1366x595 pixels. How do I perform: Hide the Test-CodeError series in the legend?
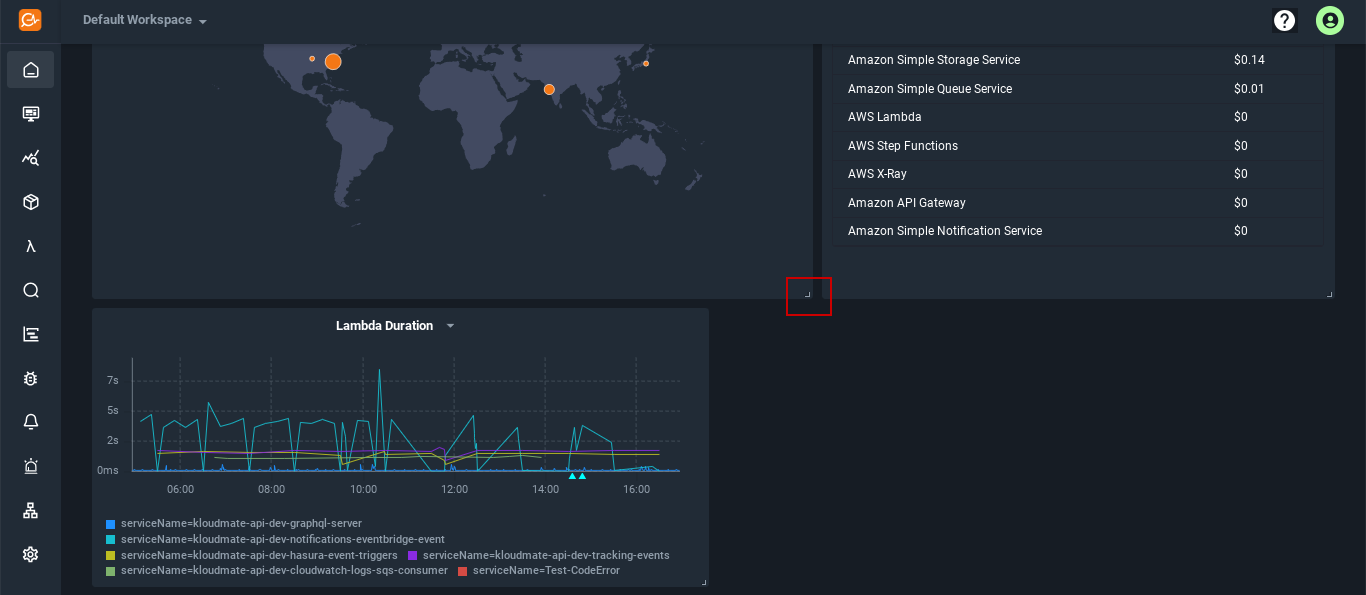pos(546,571)
